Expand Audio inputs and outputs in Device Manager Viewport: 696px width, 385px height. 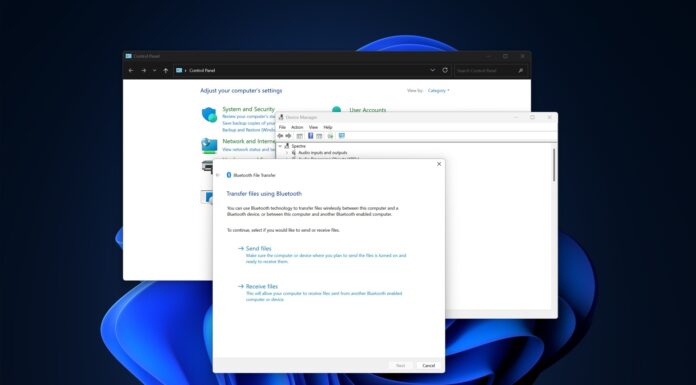point(287,153)
